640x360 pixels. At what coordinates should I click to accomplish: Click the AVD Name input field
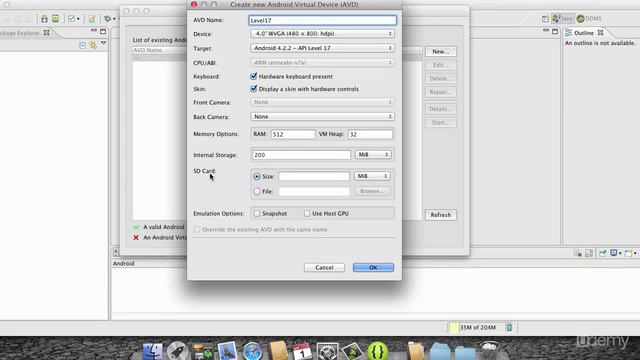click(x=322, y=20)
